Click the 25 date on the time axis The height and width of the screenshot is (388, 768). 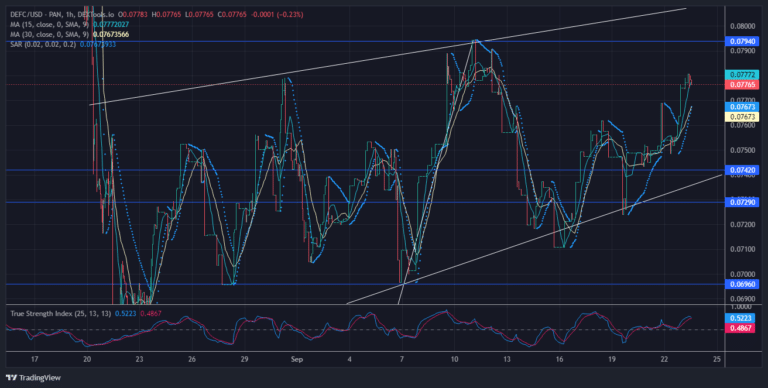click(x=717, y=360)
